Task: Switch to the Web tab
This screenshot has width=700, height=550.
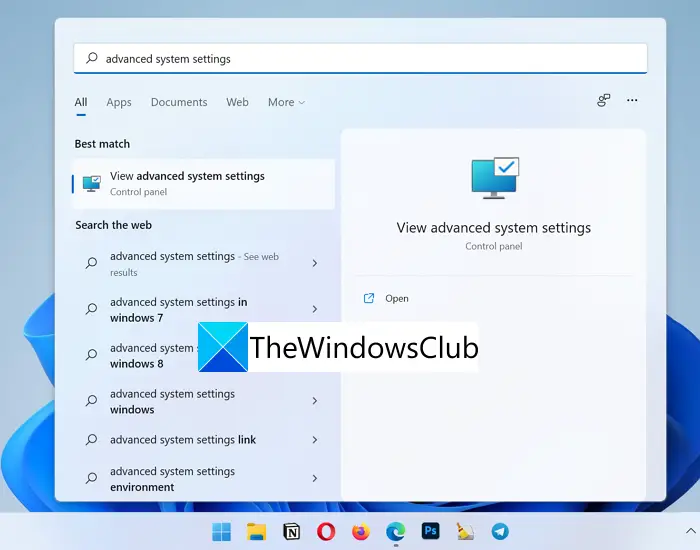Action: [237, 102]
